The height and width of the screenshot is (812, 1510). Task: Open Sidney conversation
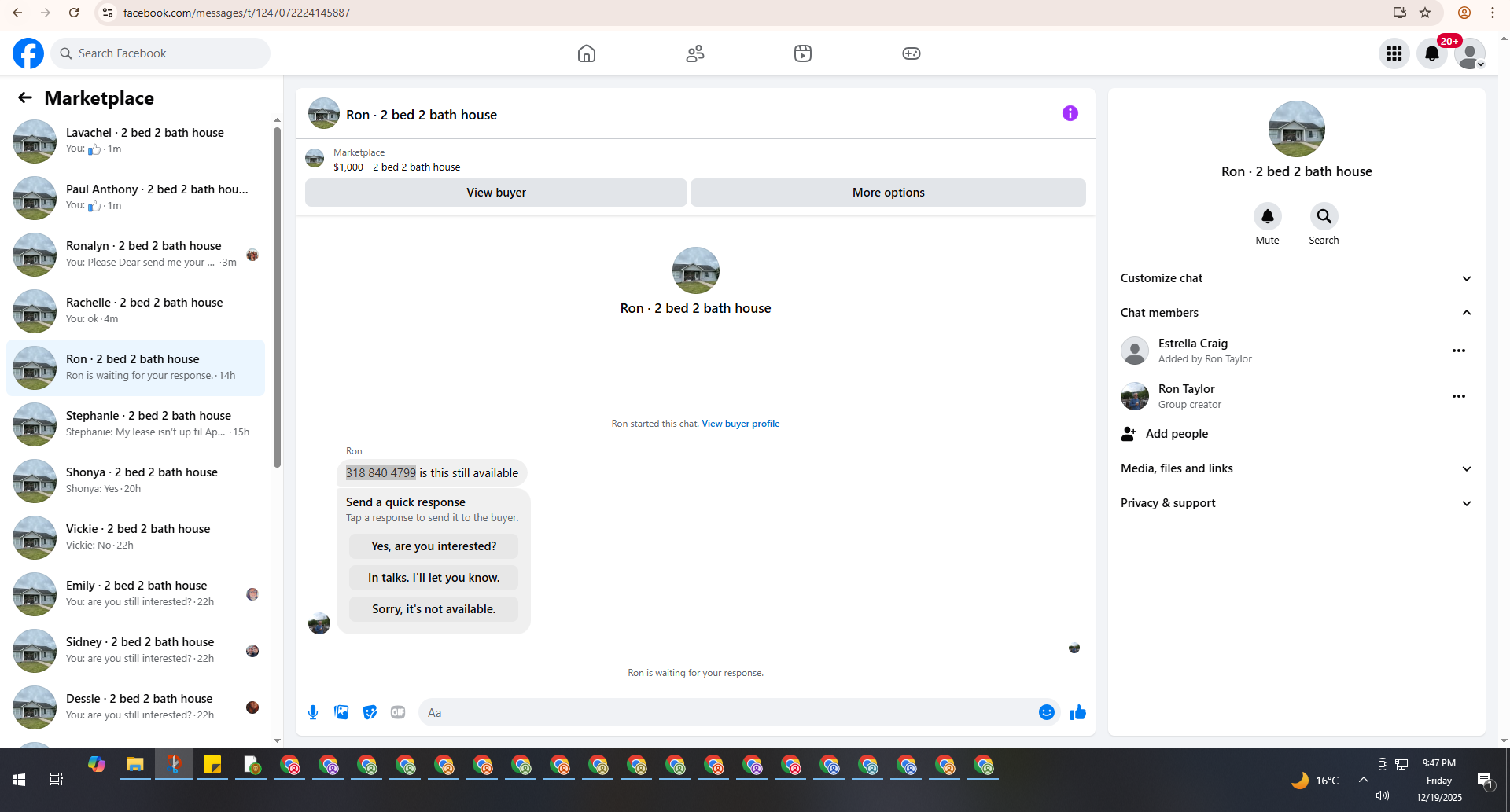tap(135, 651)
